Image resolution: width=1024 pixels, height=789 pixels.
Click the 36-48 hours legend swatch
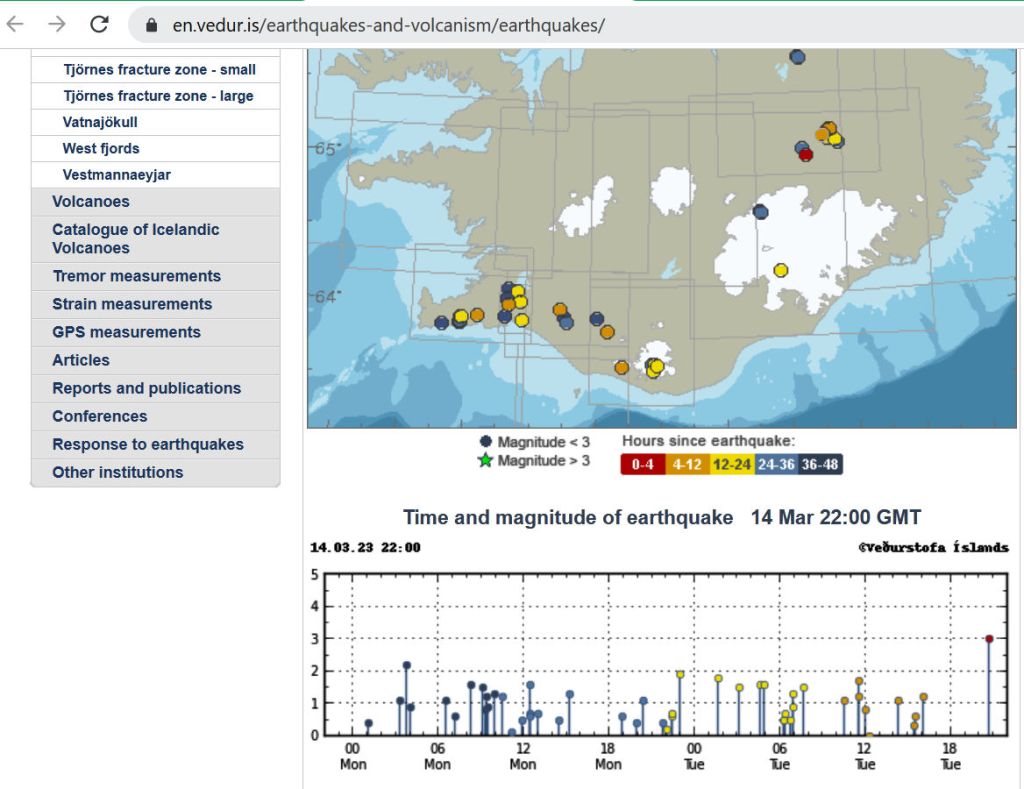click(821, 464)
